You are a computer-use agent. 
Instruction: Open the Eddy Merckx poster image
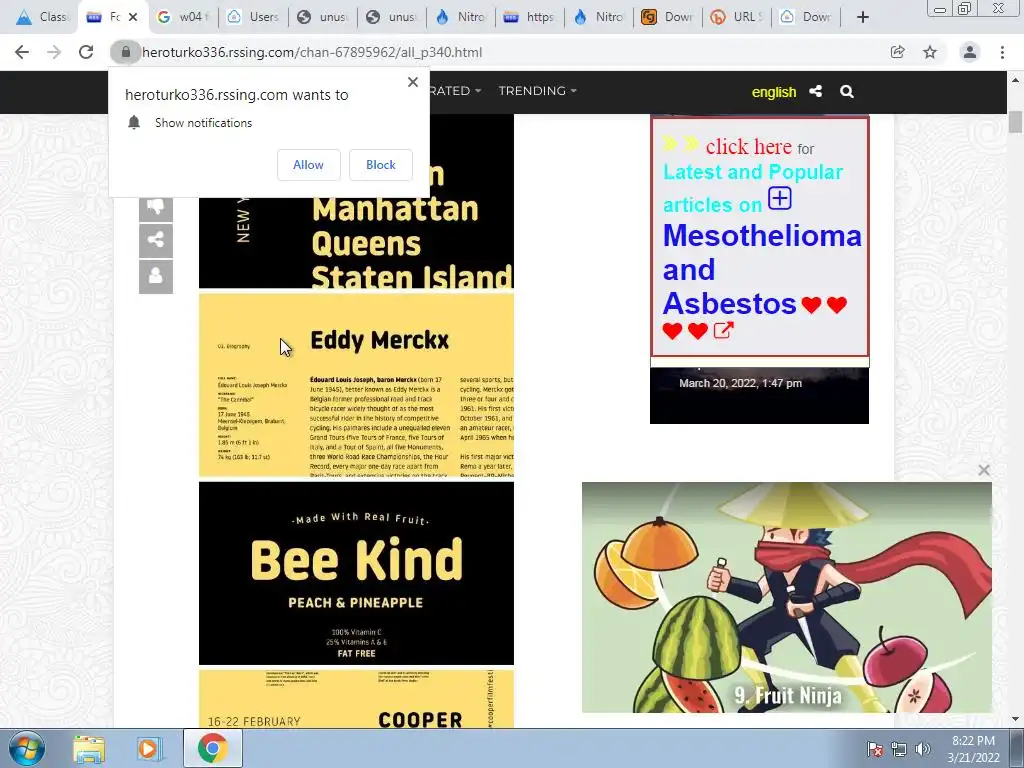(x=357, y=385)
